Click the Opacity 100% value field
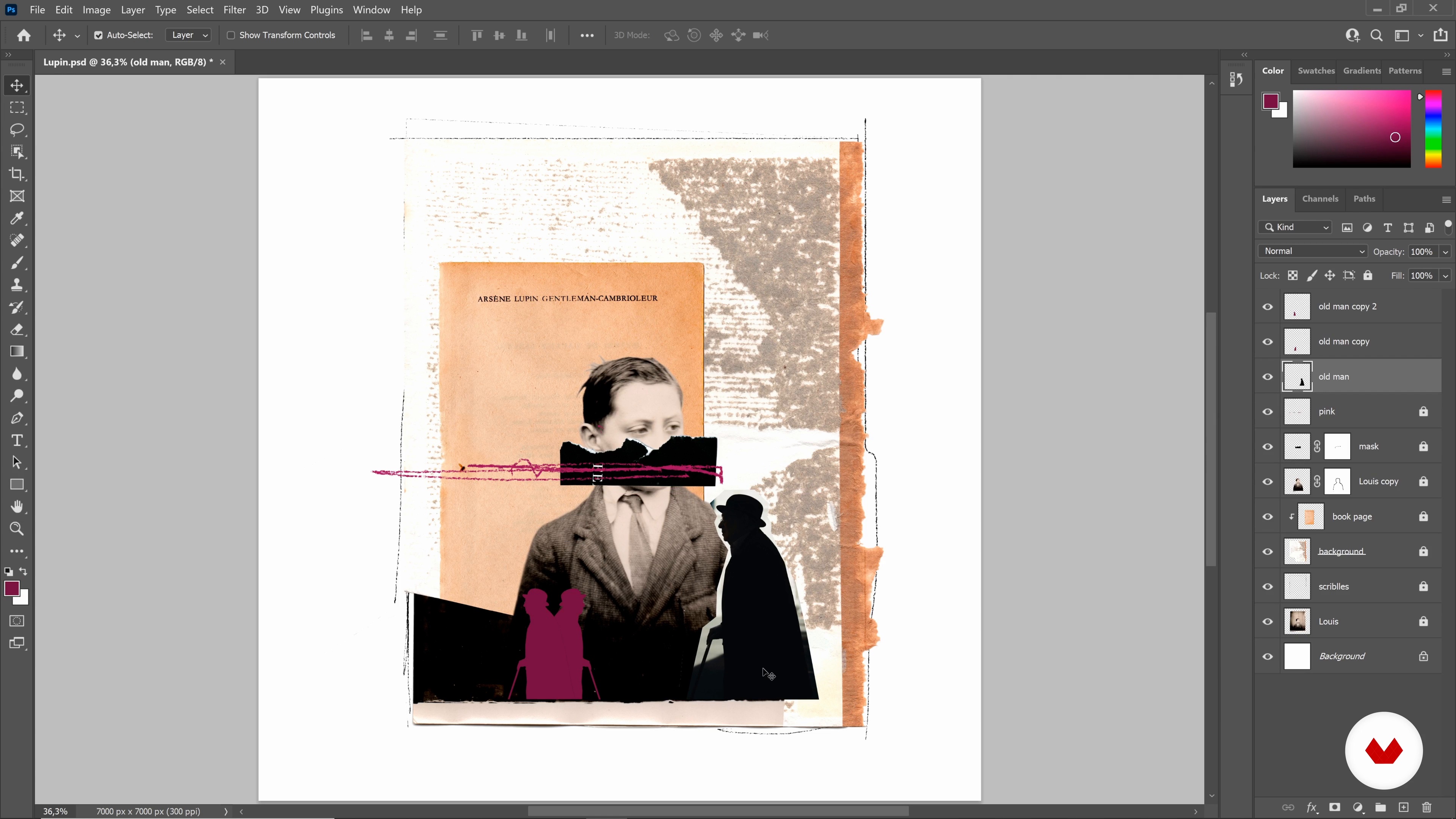The height and width of the screenshot is (819, 1456). point(1422,251)
